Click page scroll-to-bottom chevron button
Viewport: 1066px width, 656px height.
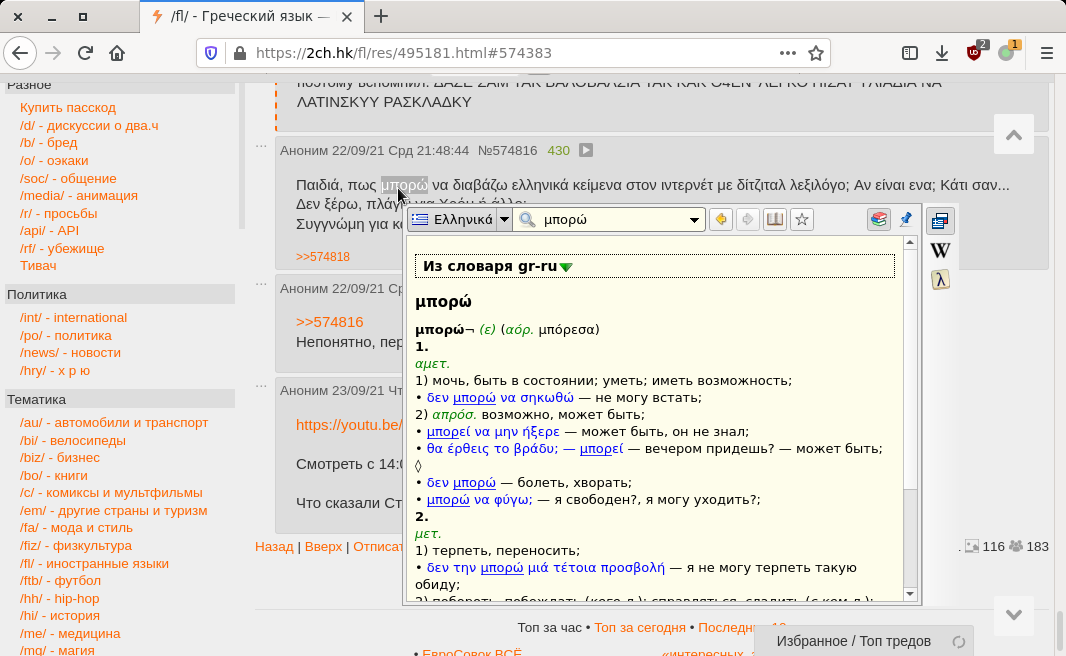(x=1014, y=615)
